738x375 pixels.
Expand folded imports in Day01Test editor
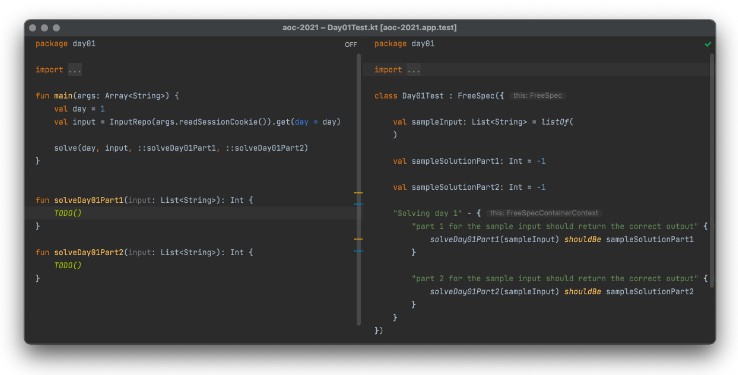click(414, 70)
